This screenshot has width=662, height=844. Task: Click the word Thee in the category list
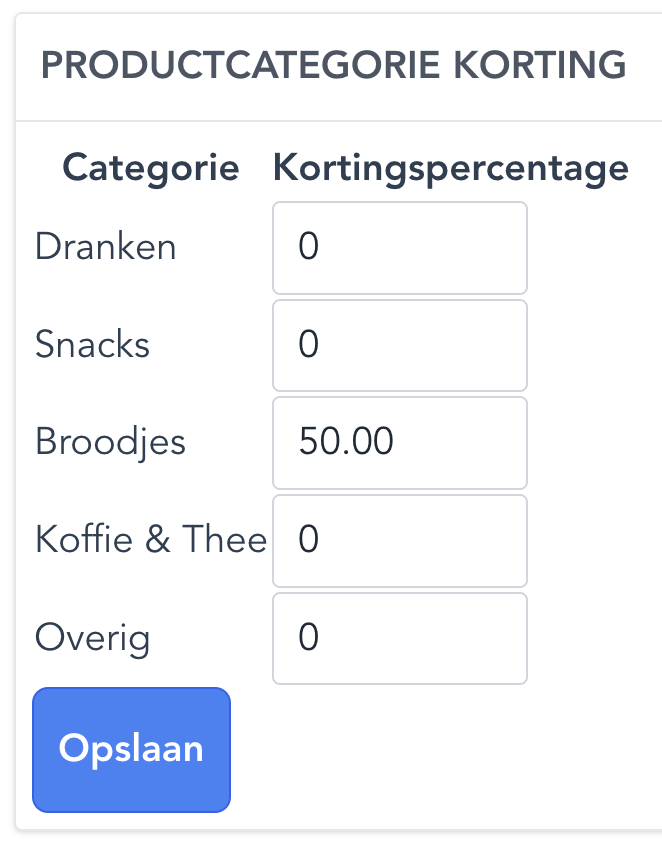pos(224,540)
